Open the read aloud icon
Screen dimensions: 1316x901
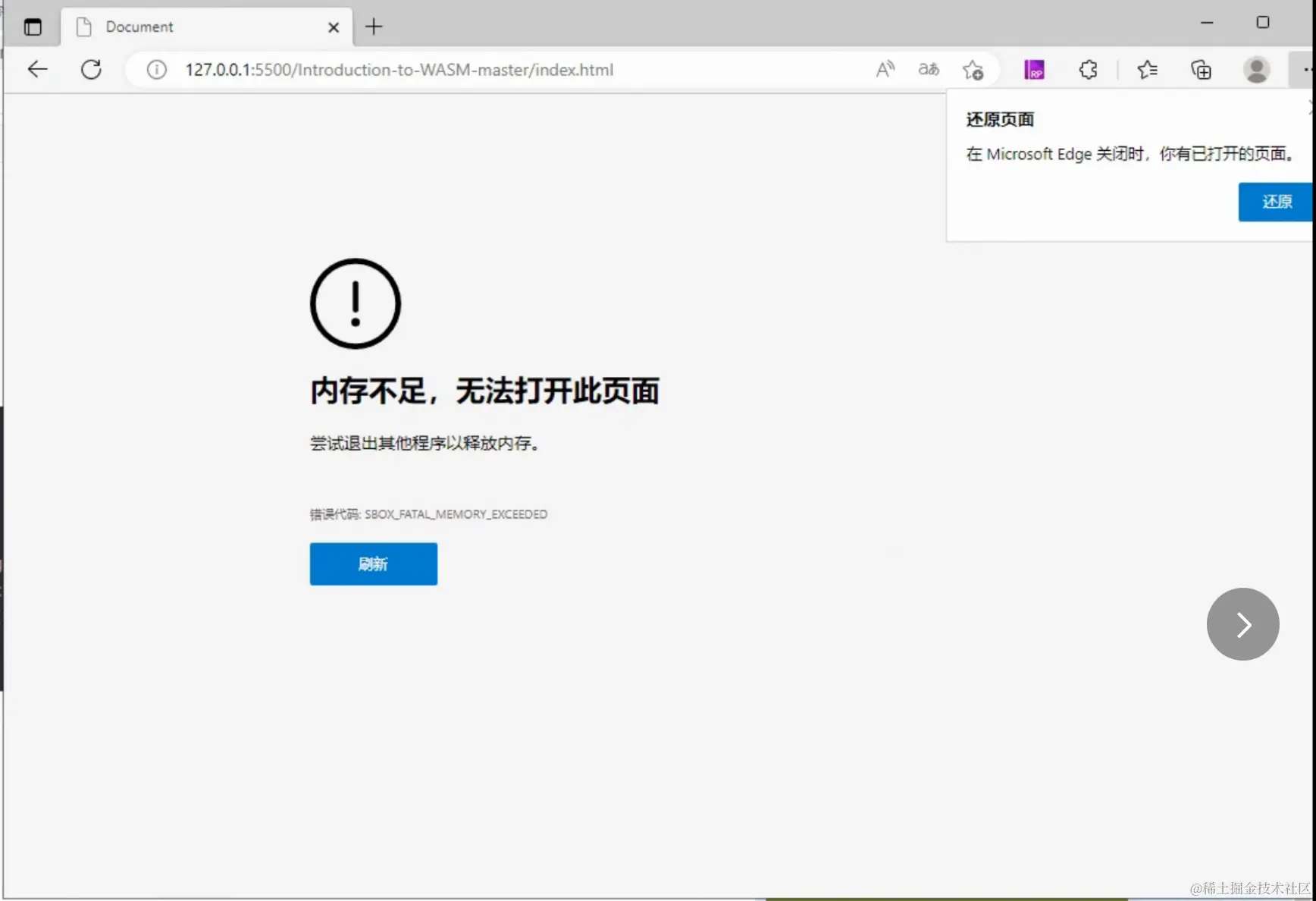click(885, 70)
